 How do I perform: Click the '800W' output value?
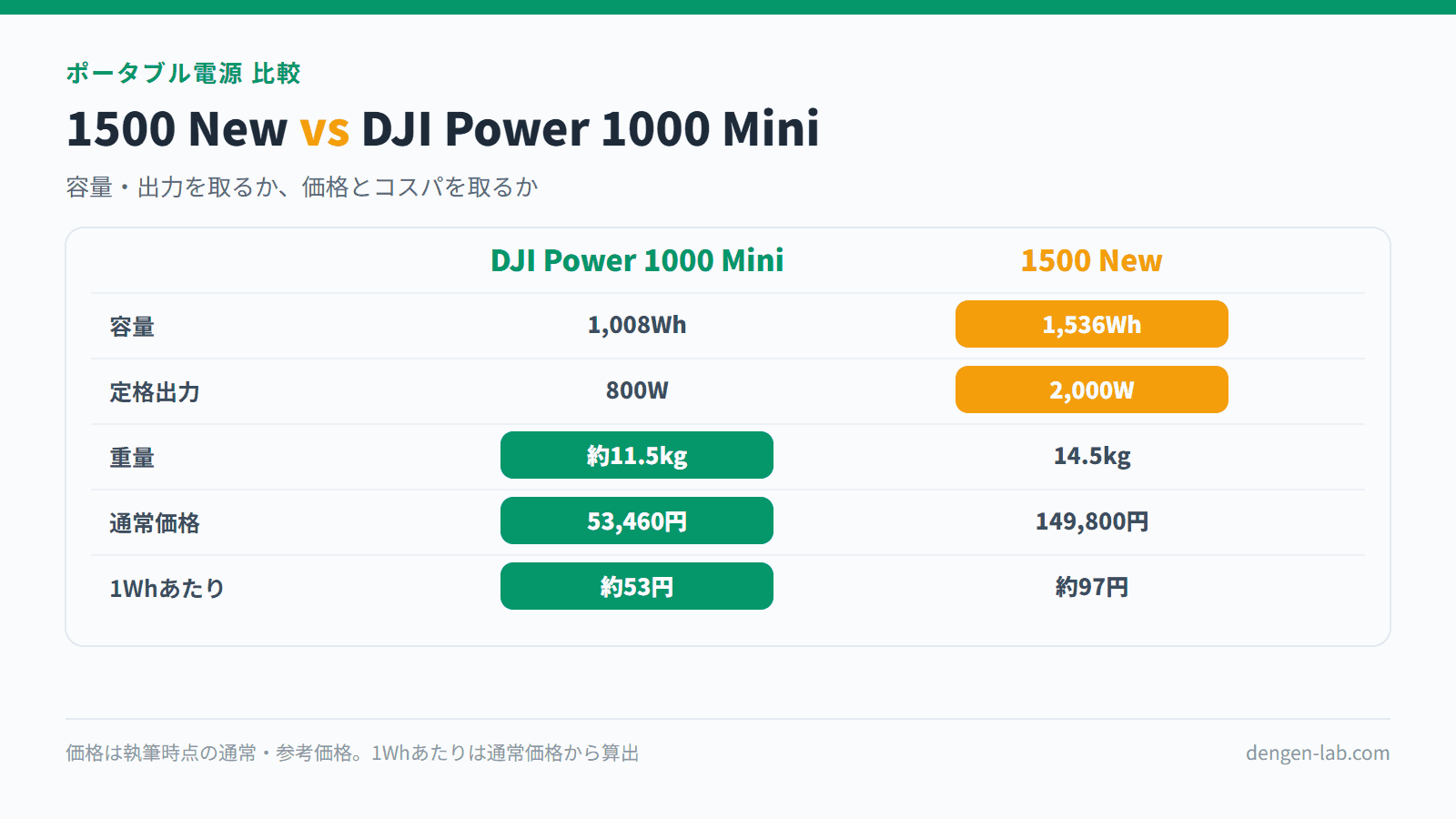637,390
